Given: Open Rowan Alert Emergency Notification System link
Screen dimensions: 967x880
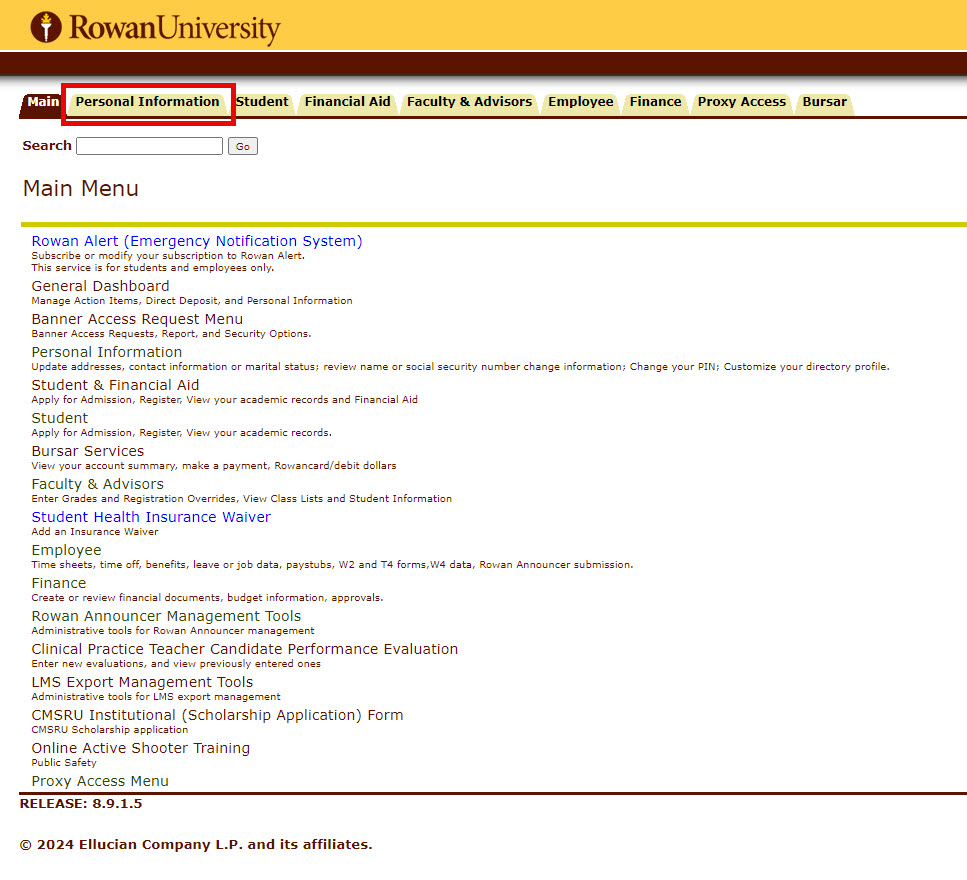Looking at the screenshot, I should click(196, 241).
